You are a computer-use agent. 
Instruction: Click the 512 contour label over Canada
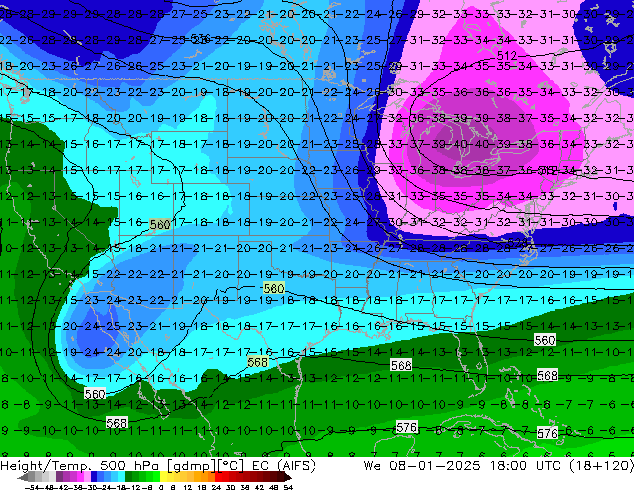point(507,55)
